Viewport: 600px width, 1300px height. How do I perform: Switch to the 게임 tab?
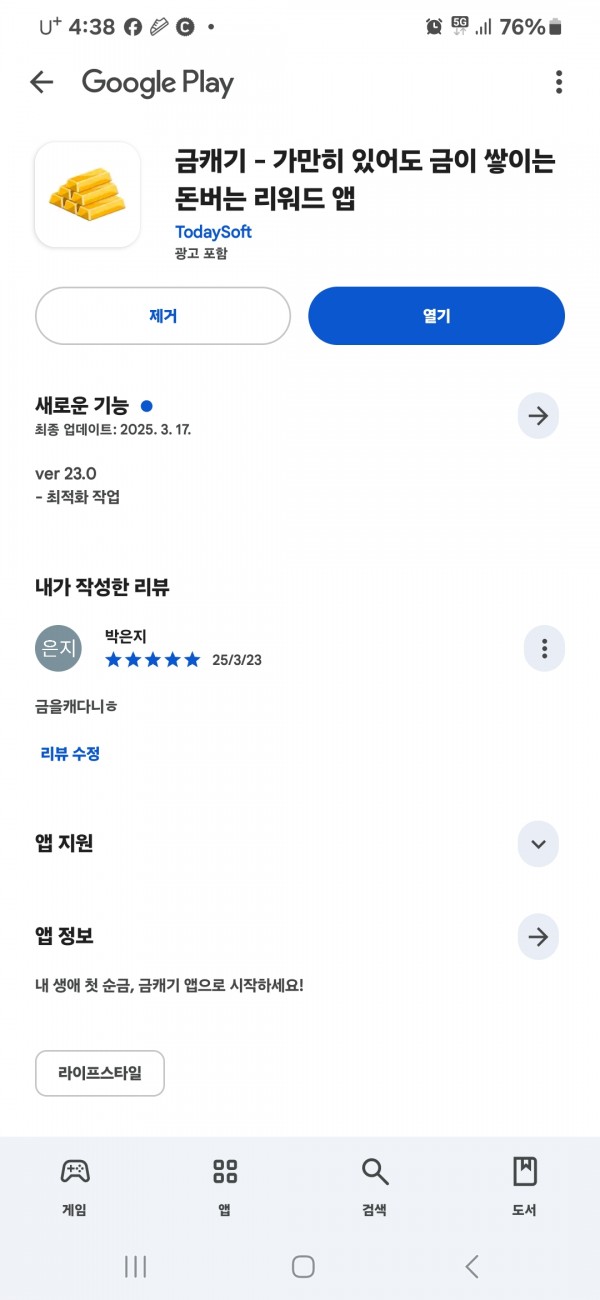coord(75,1187)
